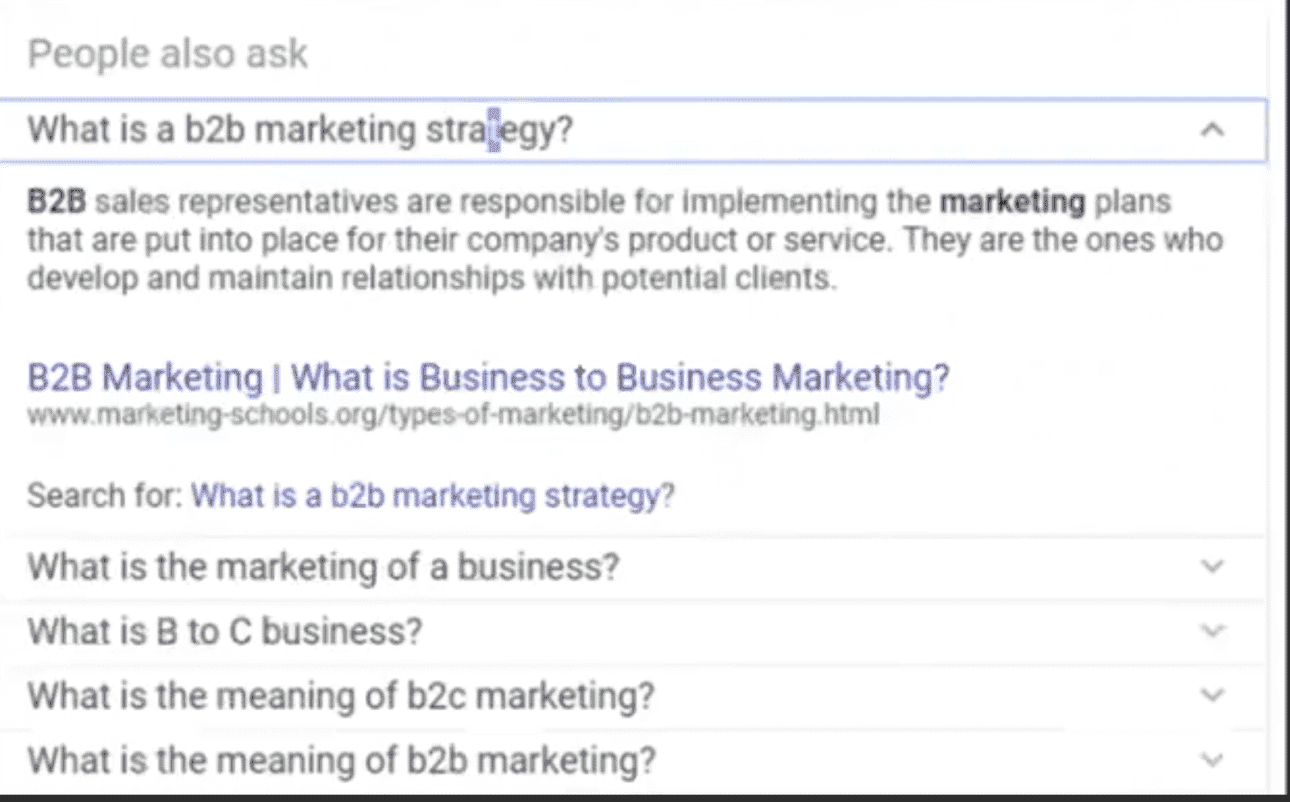Expand chevron beside B to C business
Image resolution: width=1290 pixels, height=802 pixels.
[x=1212, y=631]
